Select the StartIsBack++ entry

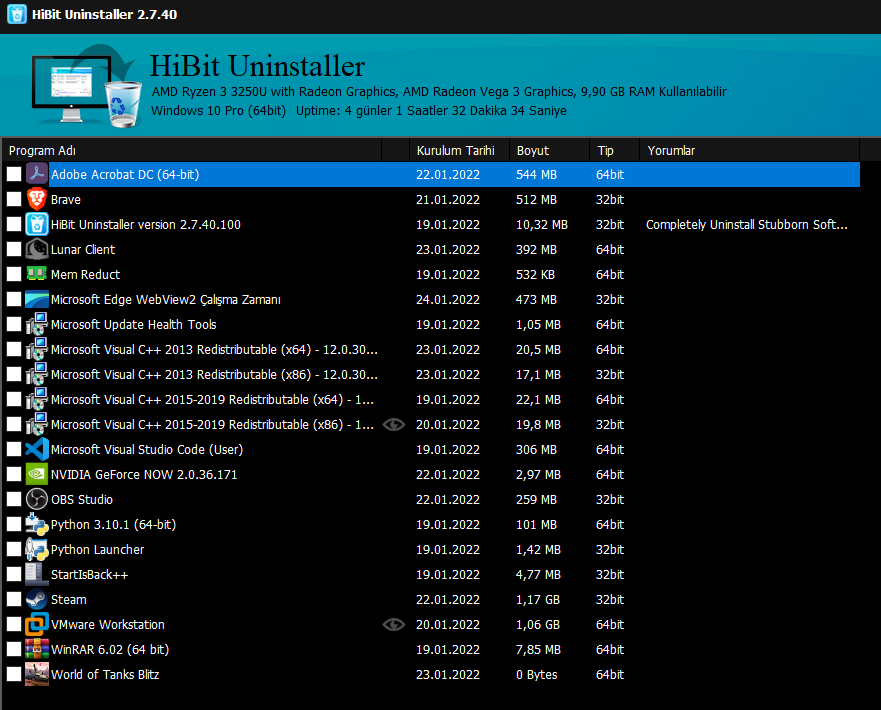tap(89, 575)
